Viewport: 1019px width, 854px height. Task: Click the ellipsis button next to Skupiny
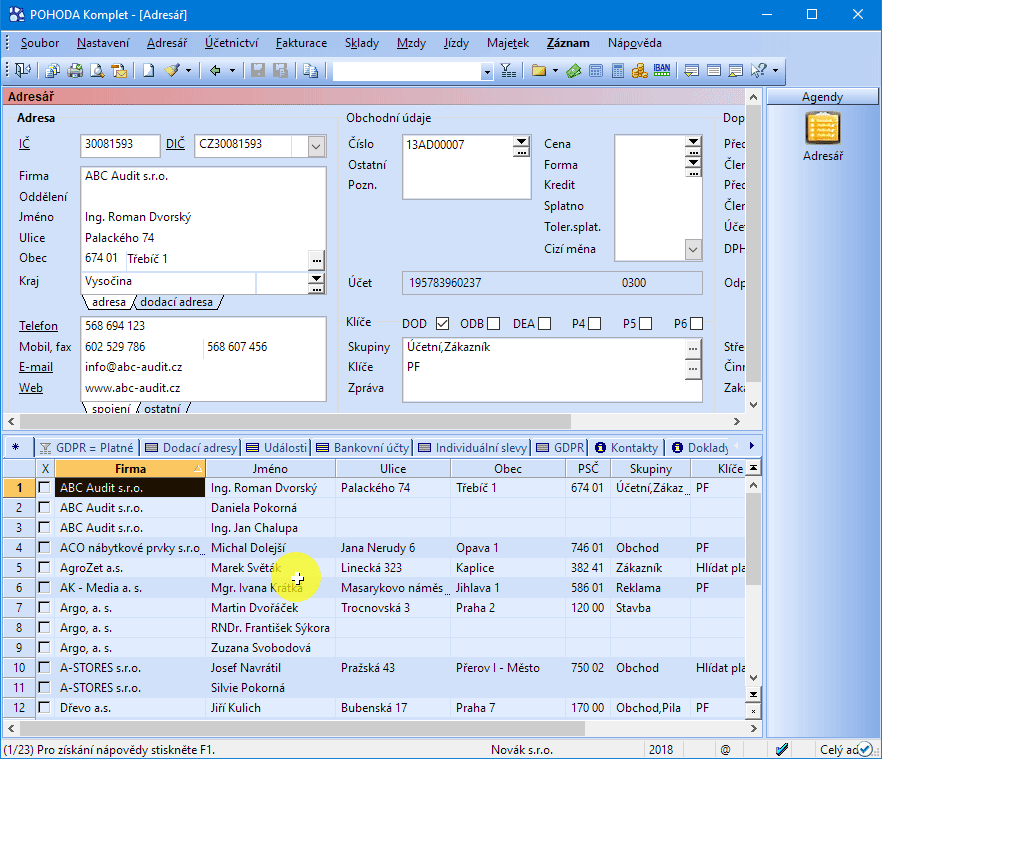(693, 348)
